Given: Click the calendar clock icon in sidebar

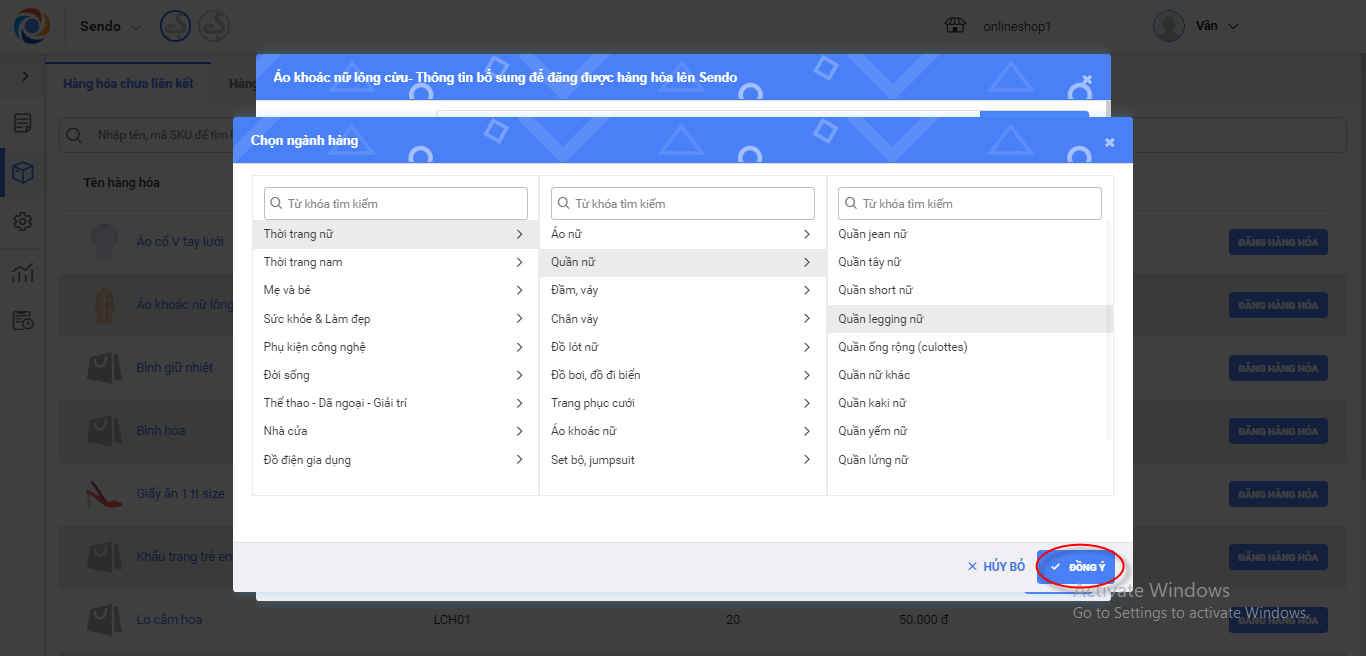Looking at the screenshot, I should 22,321.
